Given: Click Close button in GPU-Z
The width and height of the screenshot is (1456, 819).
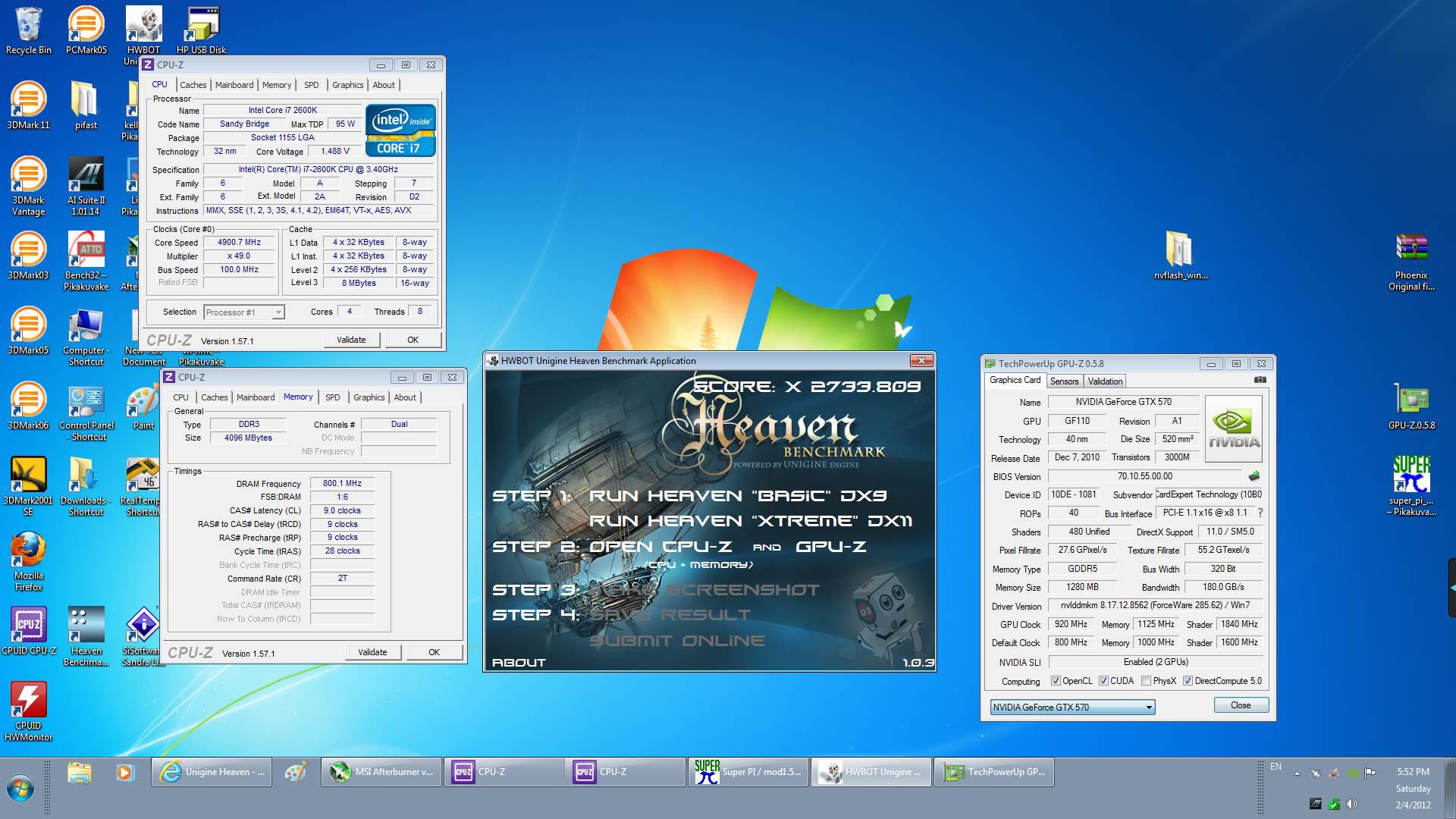Looking at the screenshot, I should point(1241,705).
